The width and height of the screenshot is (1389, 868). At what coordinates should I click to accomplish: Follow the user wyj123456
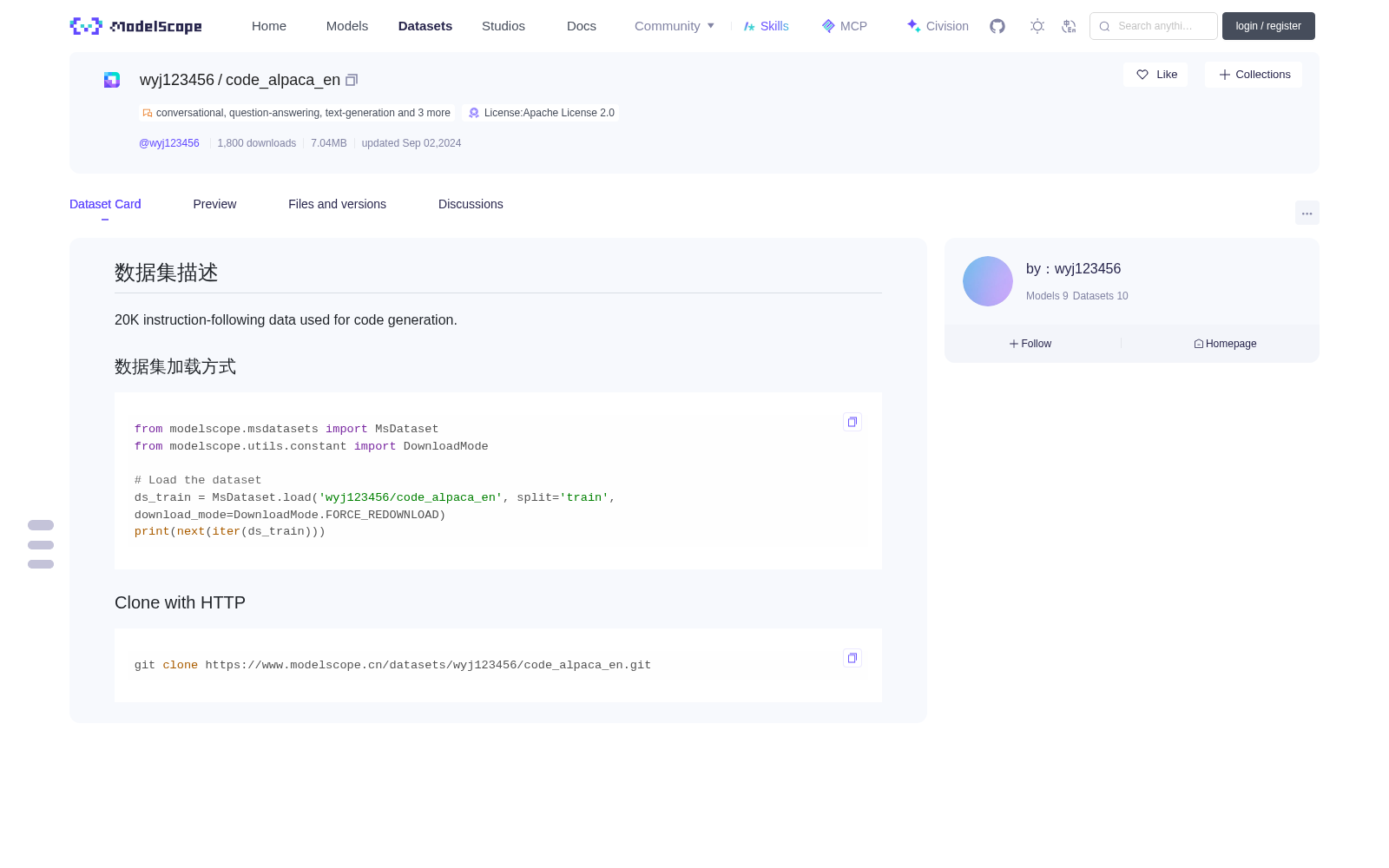click(1030, 344)
